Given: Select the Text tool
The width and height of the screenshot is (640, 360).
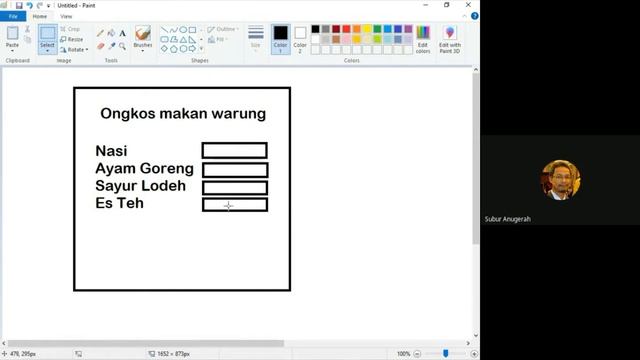Looking at the screenshot, I should [122, 33].
